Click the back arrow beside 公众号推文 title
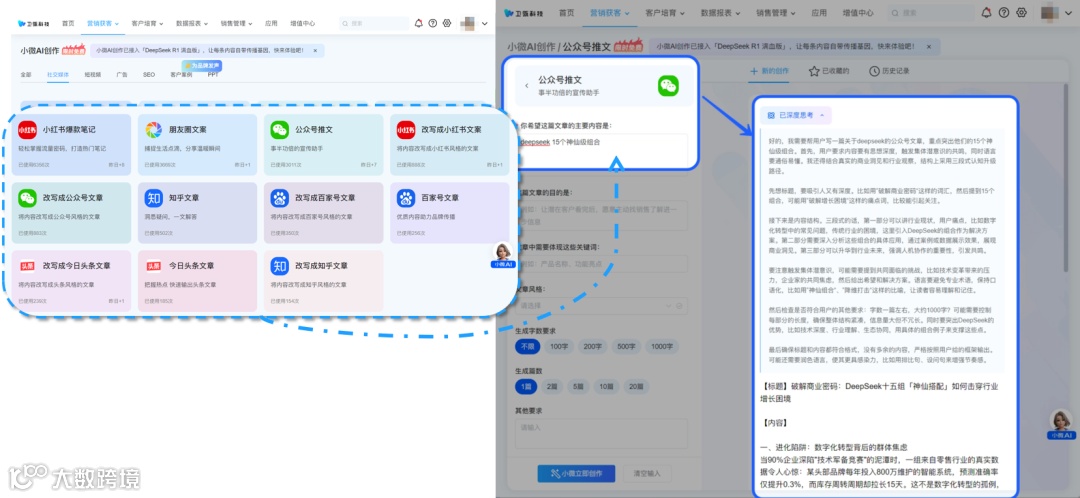 click(527, 85)
